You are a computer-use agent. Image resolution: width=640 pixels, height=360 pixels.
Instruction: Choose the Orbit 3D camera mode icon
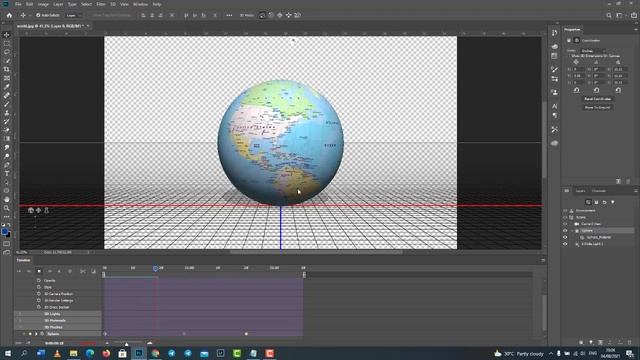point(262,15)
